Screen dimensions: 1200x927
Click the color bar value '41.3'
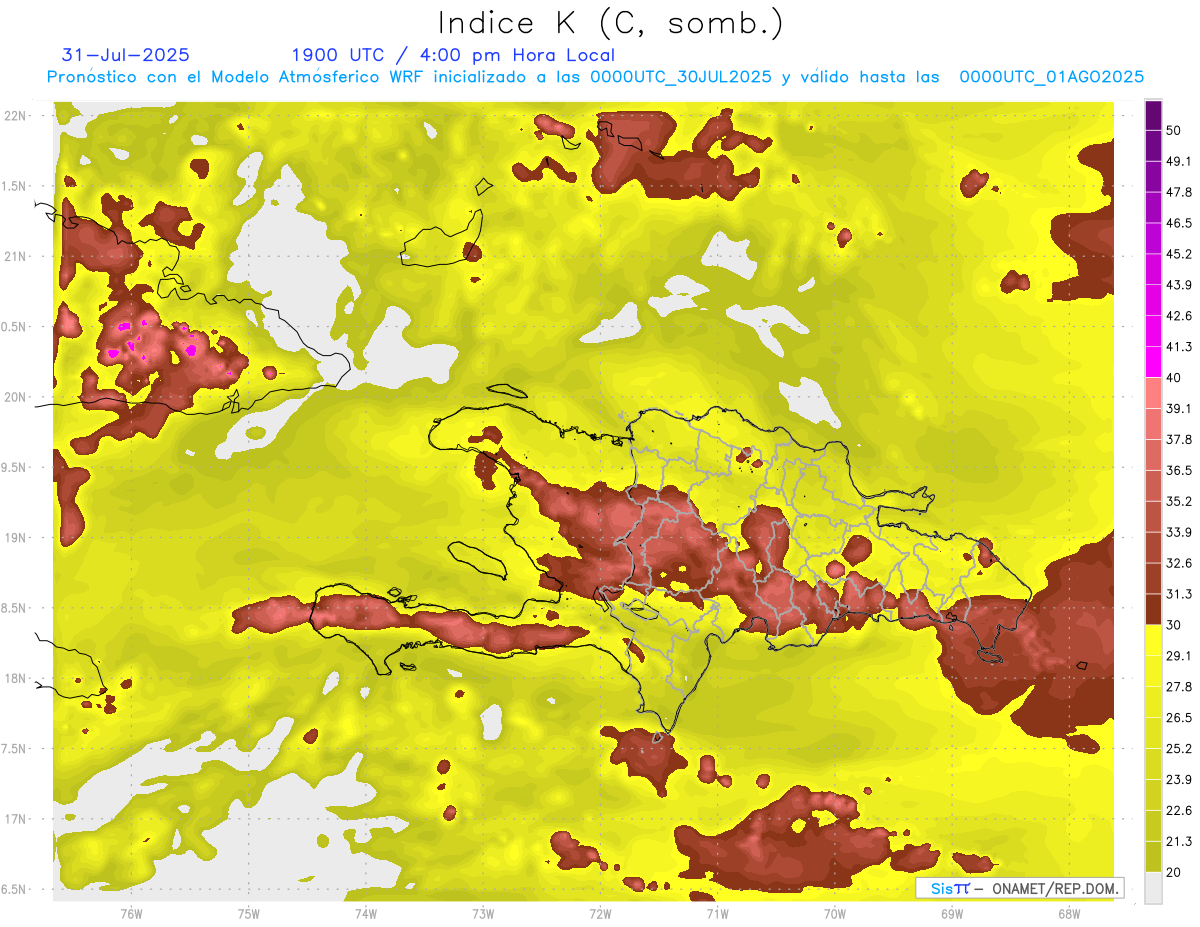coord(1177,347)
